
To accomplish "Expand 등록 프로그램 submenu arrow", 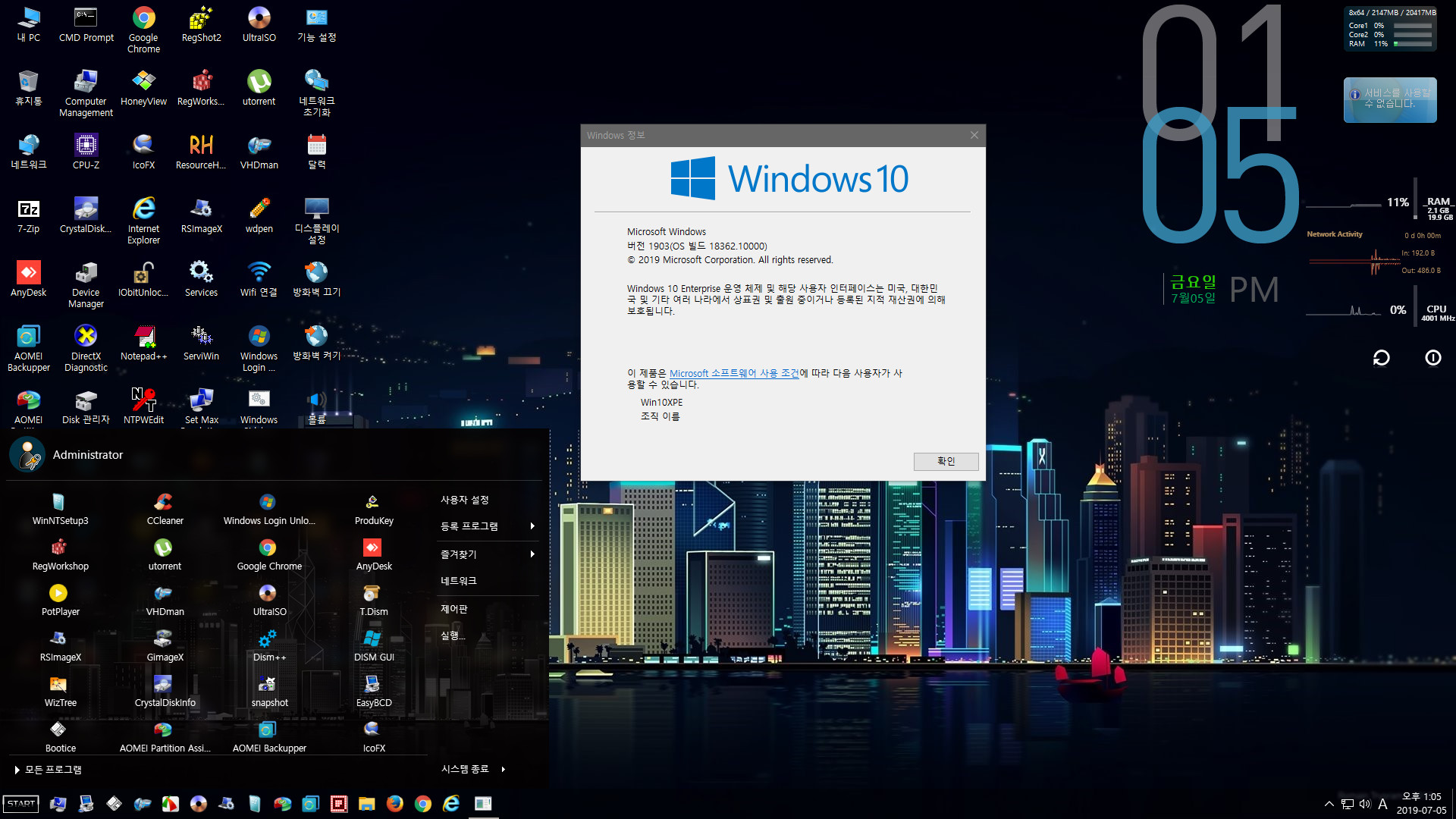I will click(x=532, y=526).
